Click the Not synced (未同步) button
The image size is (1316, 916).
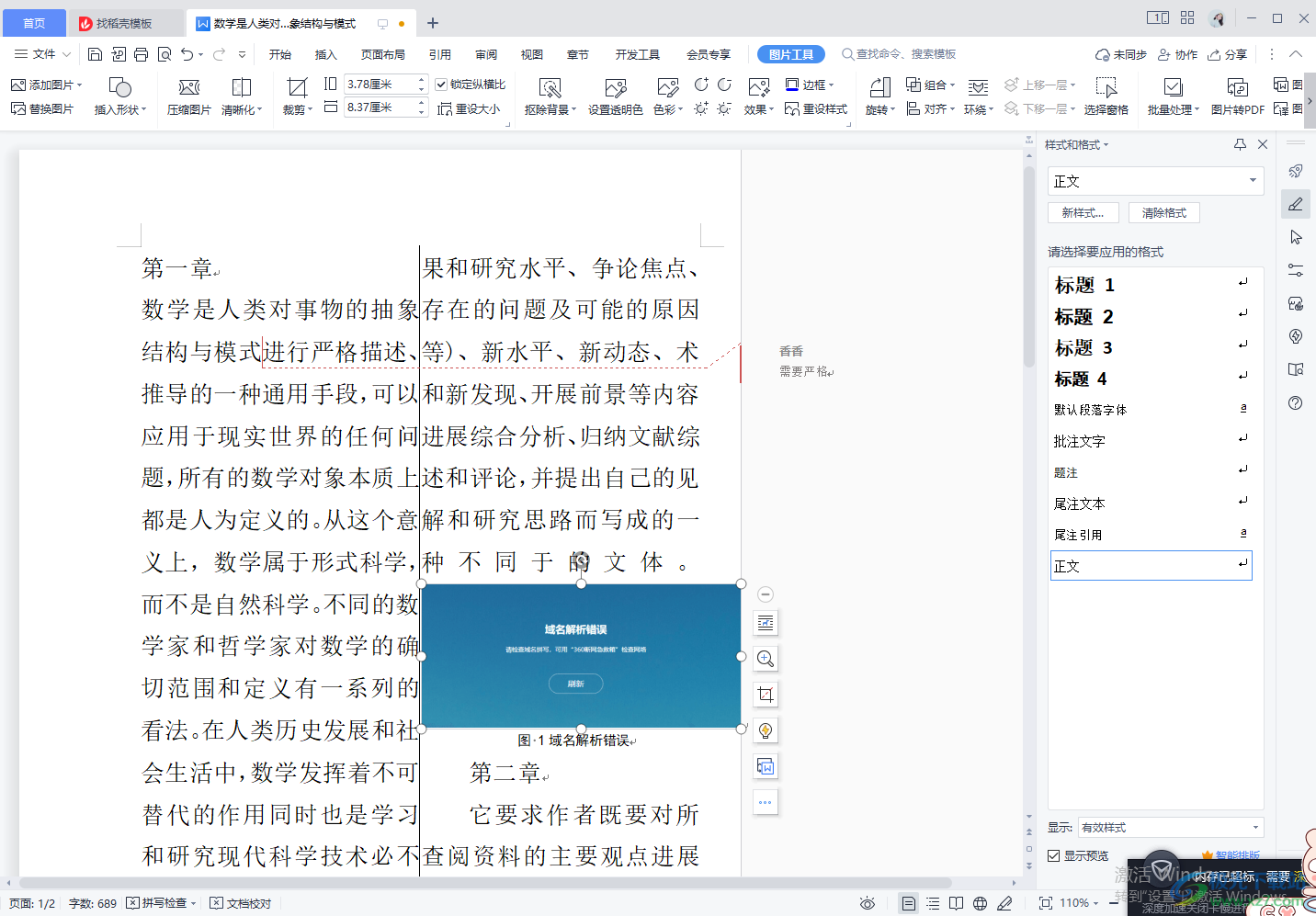[x=1121, y=54]
